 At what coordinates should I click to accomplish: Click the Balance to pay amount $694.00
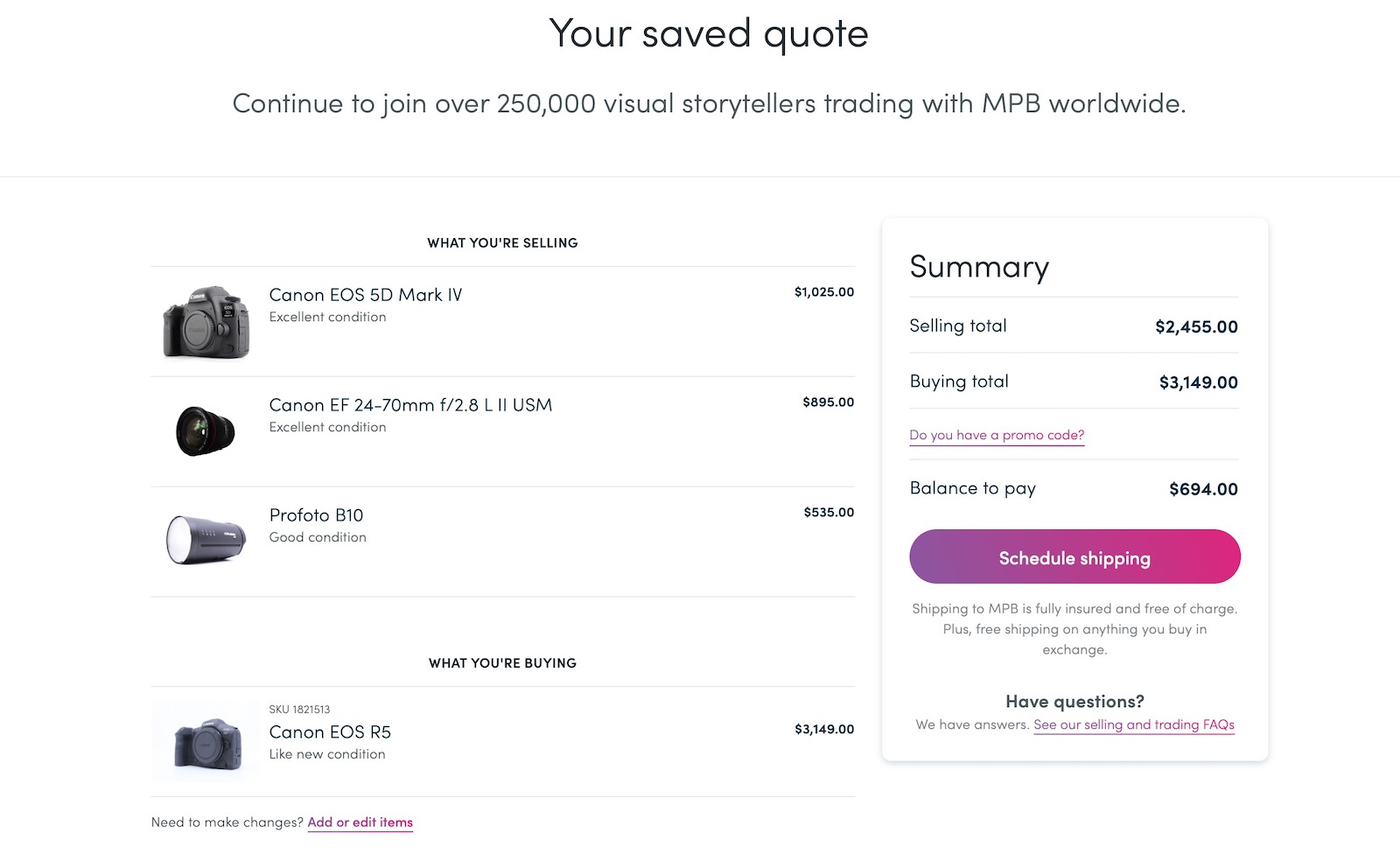coord(1203,489)
